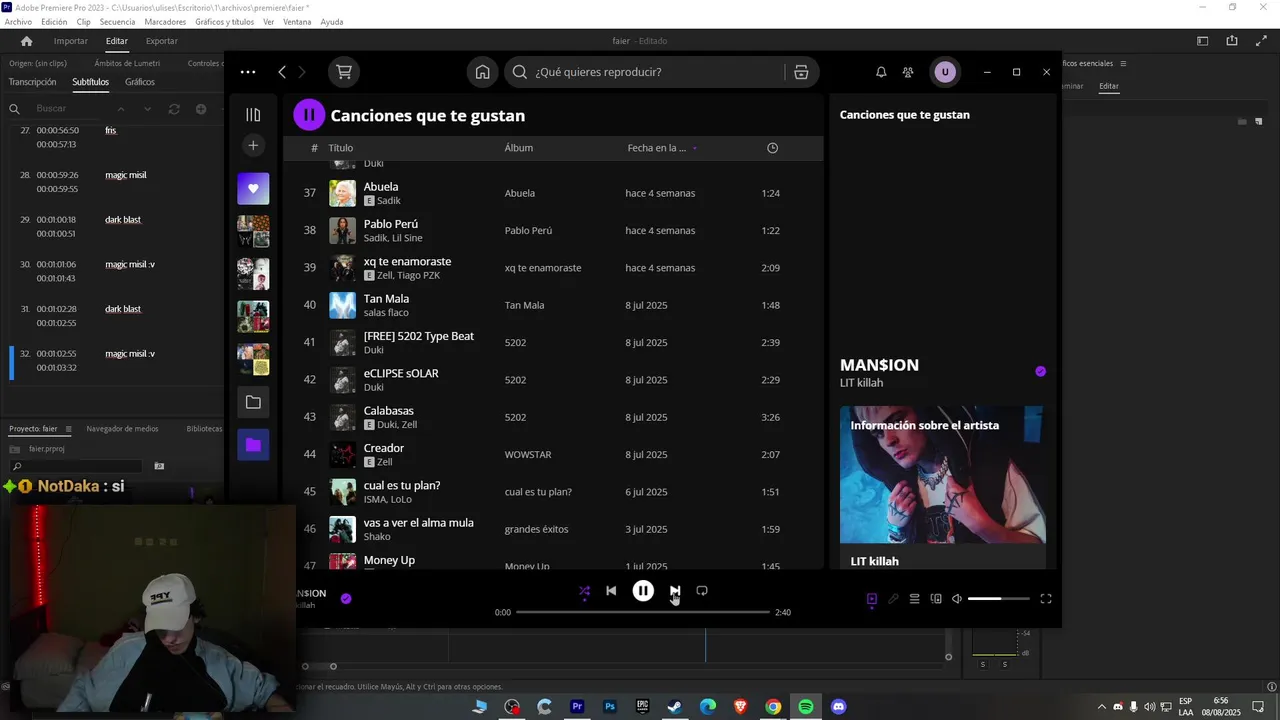Open Photoshop from the taskbar
Screen dimensions: 1280x720
pos(610,707)
